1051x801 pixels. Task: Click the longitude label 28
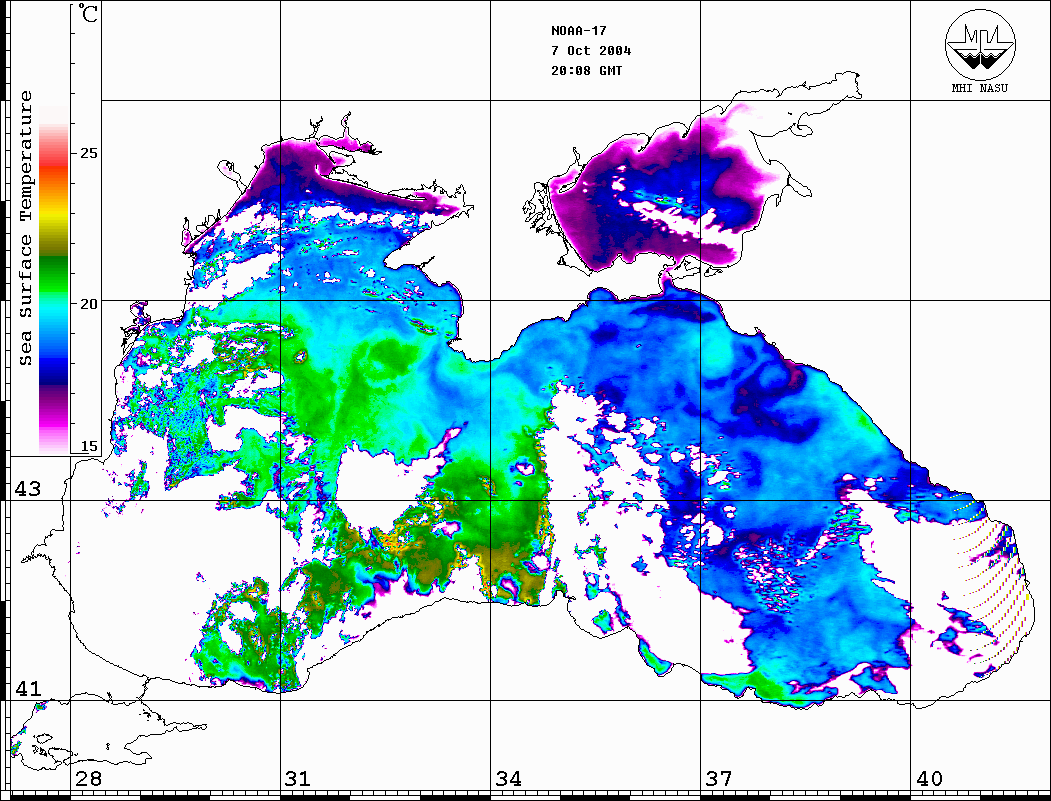pyautogui.click(x=88, y=779)
